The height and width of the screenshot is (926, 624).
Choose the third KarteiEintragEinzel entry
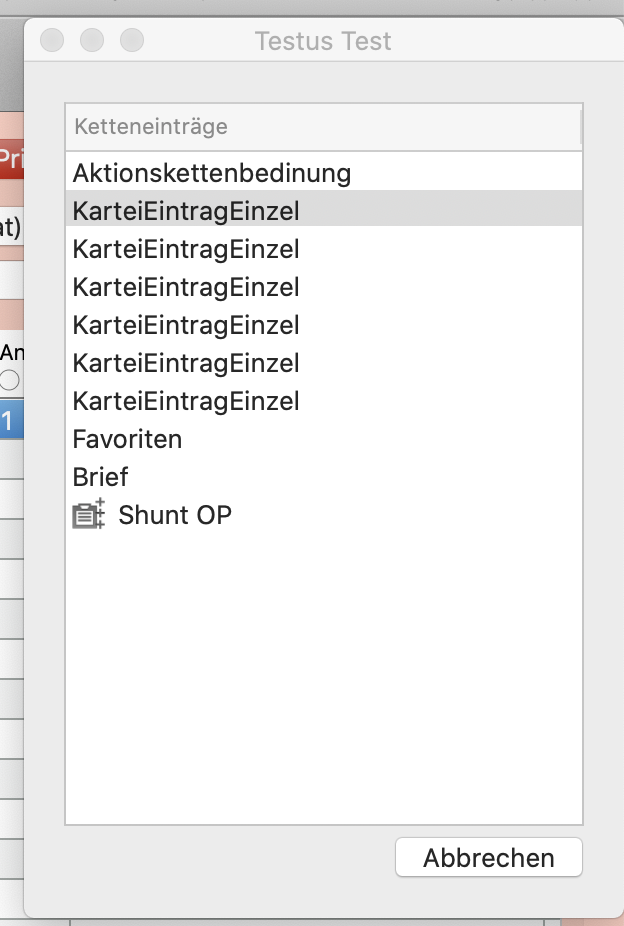pos(186,287)
